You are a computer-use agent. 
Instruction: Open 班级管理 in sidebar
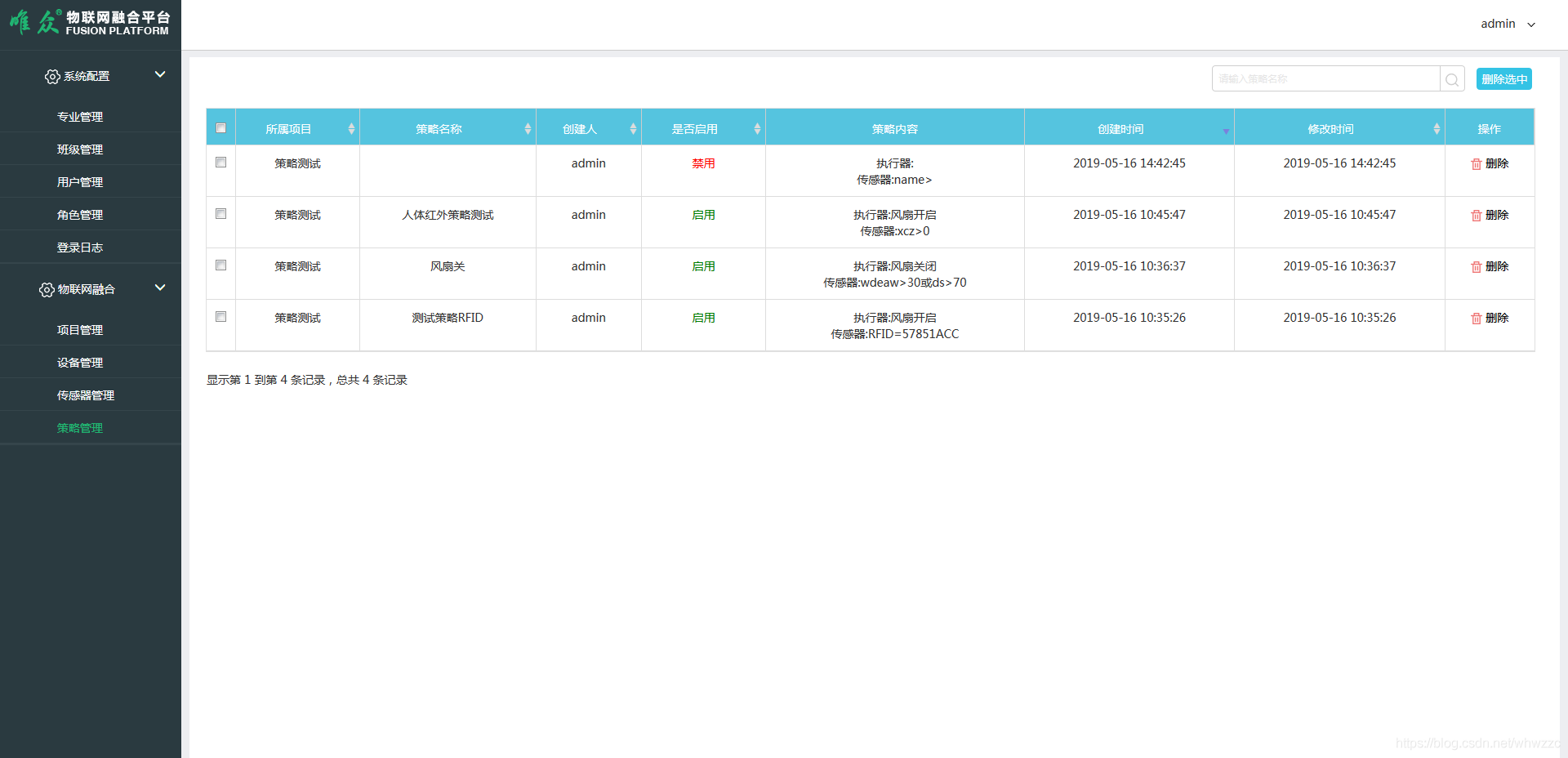click(x=80, y=149)
